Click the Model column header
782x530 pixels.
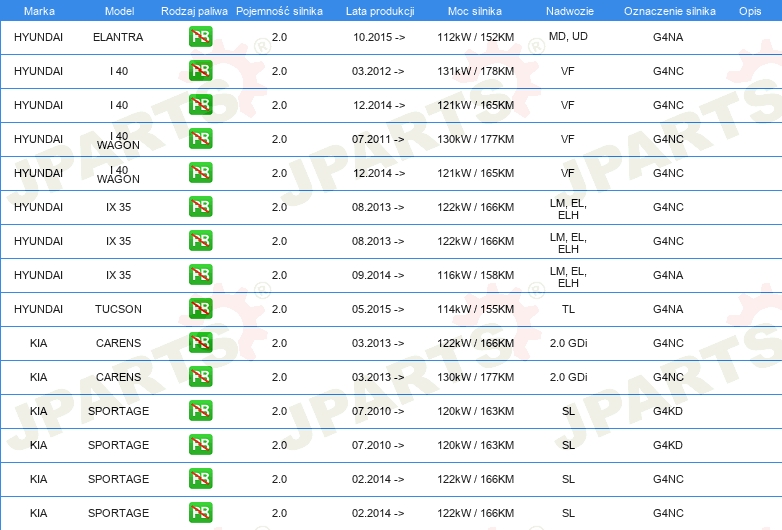pyautogui.click(x=118, y=10)
